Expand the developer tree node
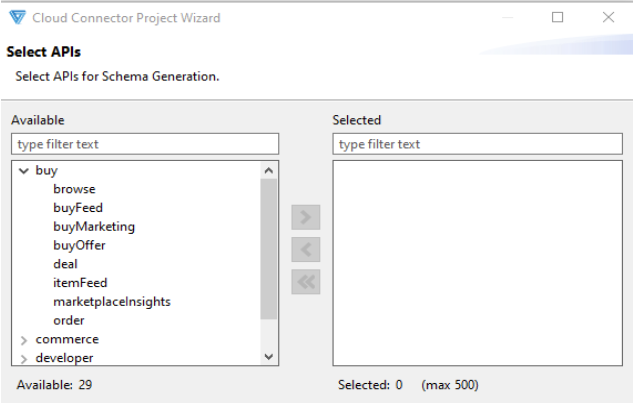633x403 pixels. click(x=24, y=359)
